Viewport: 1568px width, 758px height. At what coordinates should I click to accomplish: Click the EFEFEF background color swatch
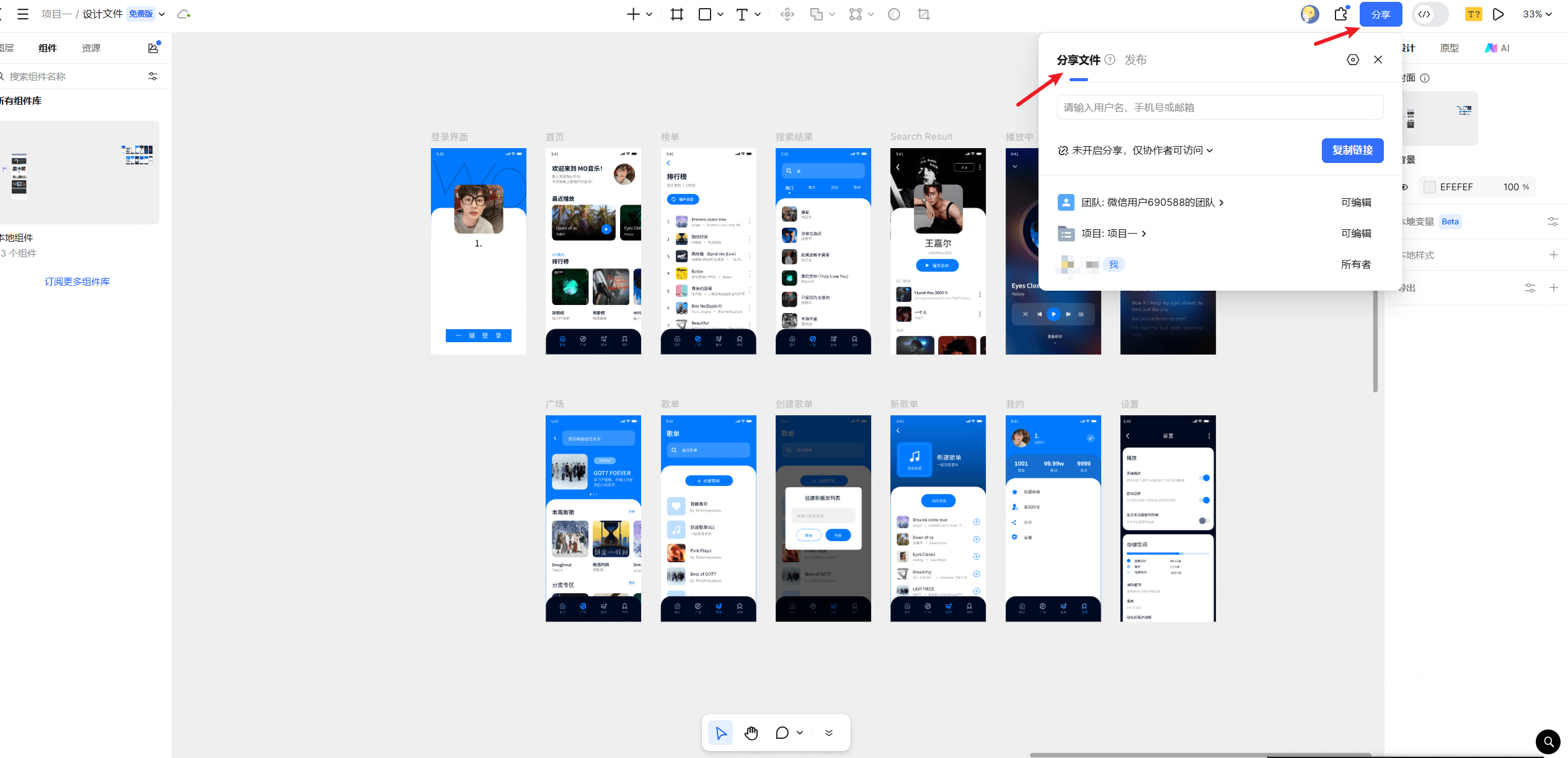pos(1430,187)
